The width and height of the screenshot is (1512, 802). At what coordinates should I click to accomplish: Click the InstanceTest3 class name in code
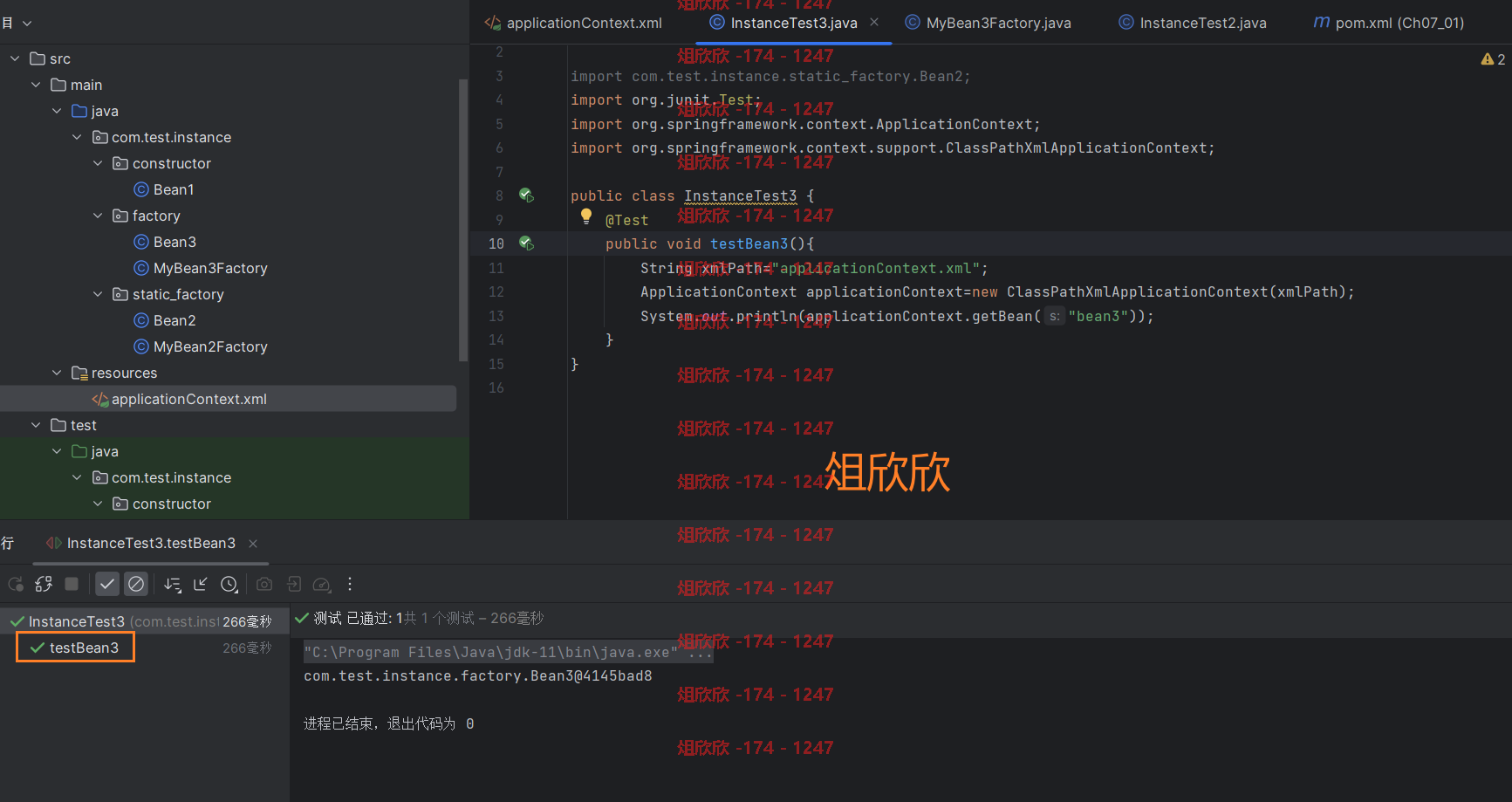click(x=740, y=195)
